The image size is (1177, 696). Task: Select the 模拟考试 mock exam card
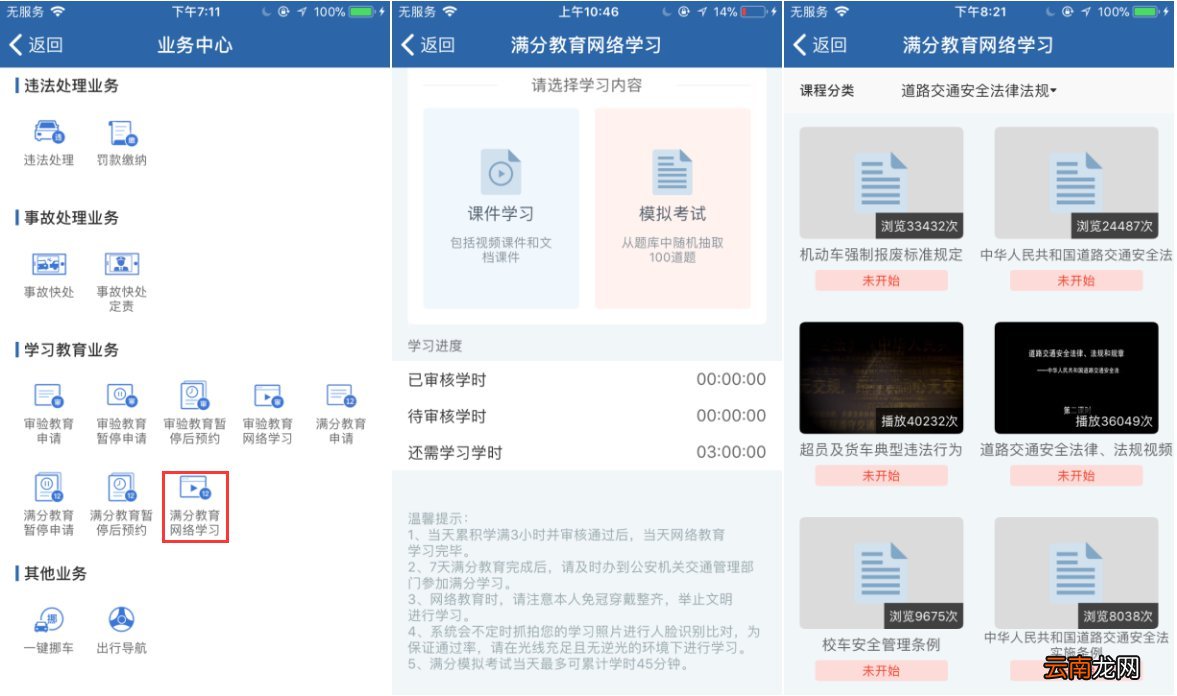coord(673,208)
